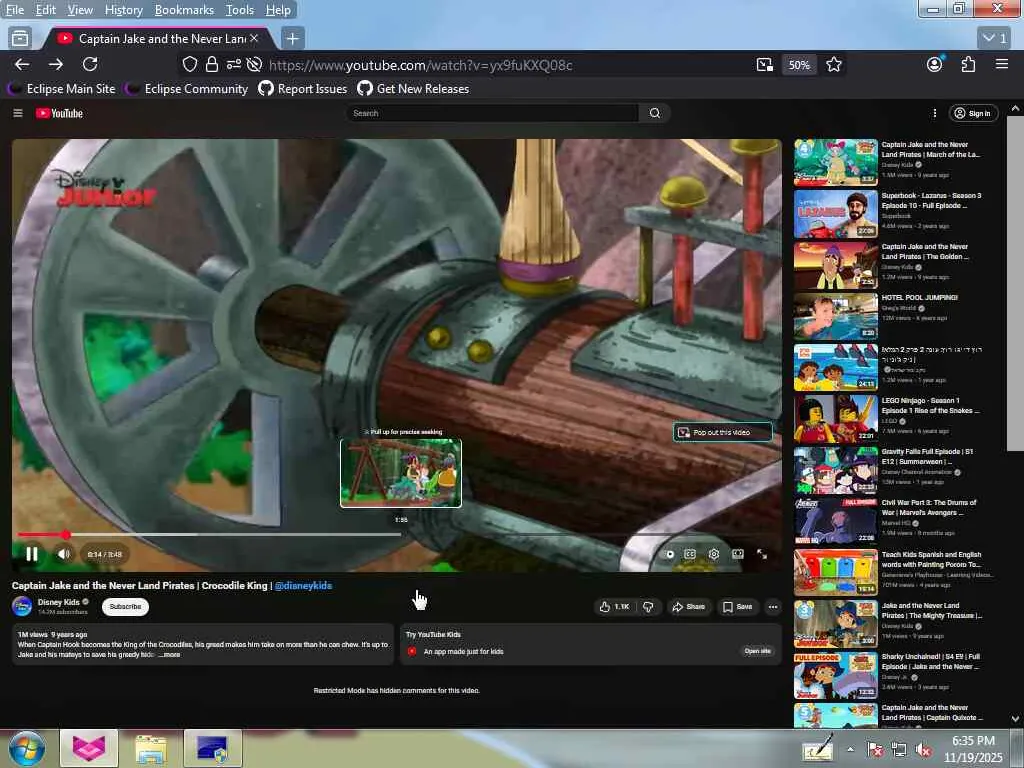Open the History menu
Image resolution: width=1024 pixels, height=768 pixels.
(x=123, y=10)
